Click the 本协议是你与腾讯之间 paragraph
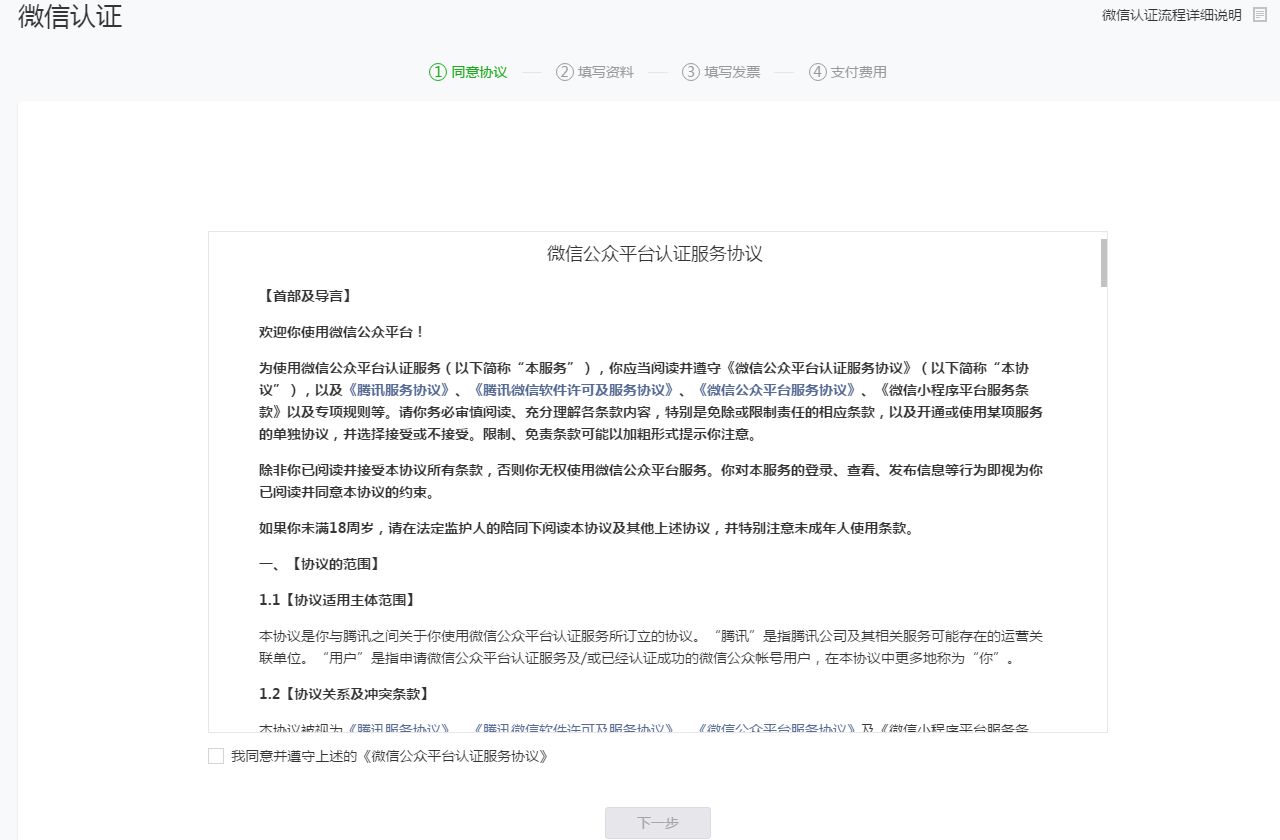The width and height of the screenshot is (1280, 840). [651, 647]
